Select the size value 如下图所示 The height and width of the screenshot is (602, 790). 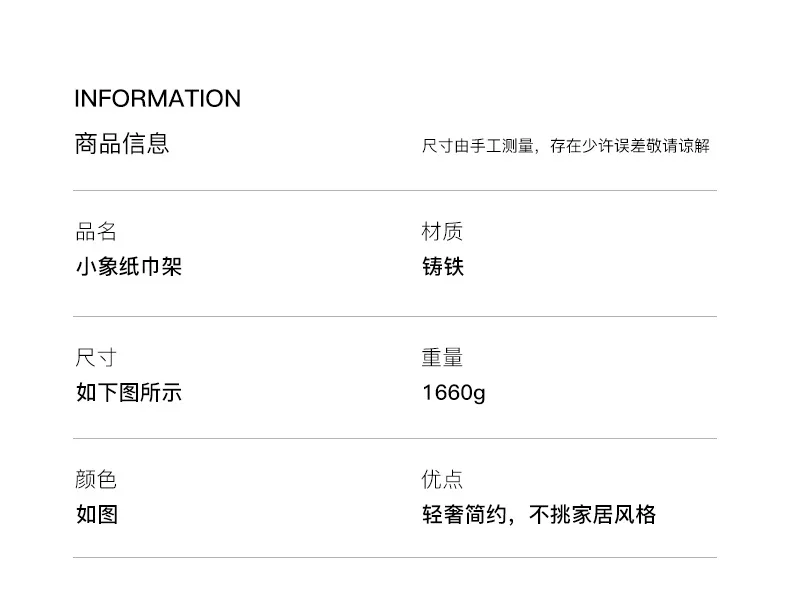click(x=128, y=392)
